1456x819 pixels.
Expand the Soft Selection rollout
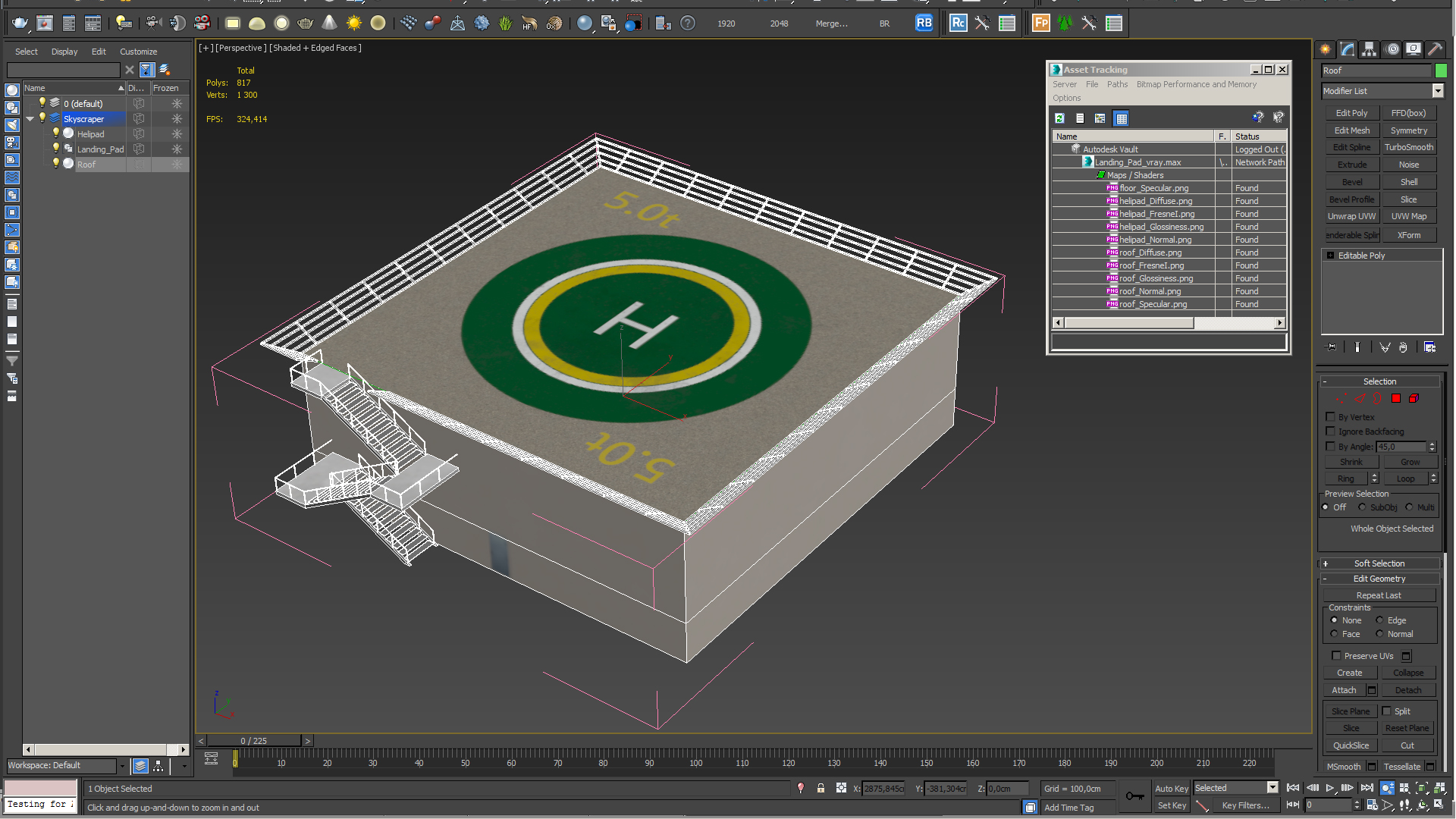point(1379,563)
